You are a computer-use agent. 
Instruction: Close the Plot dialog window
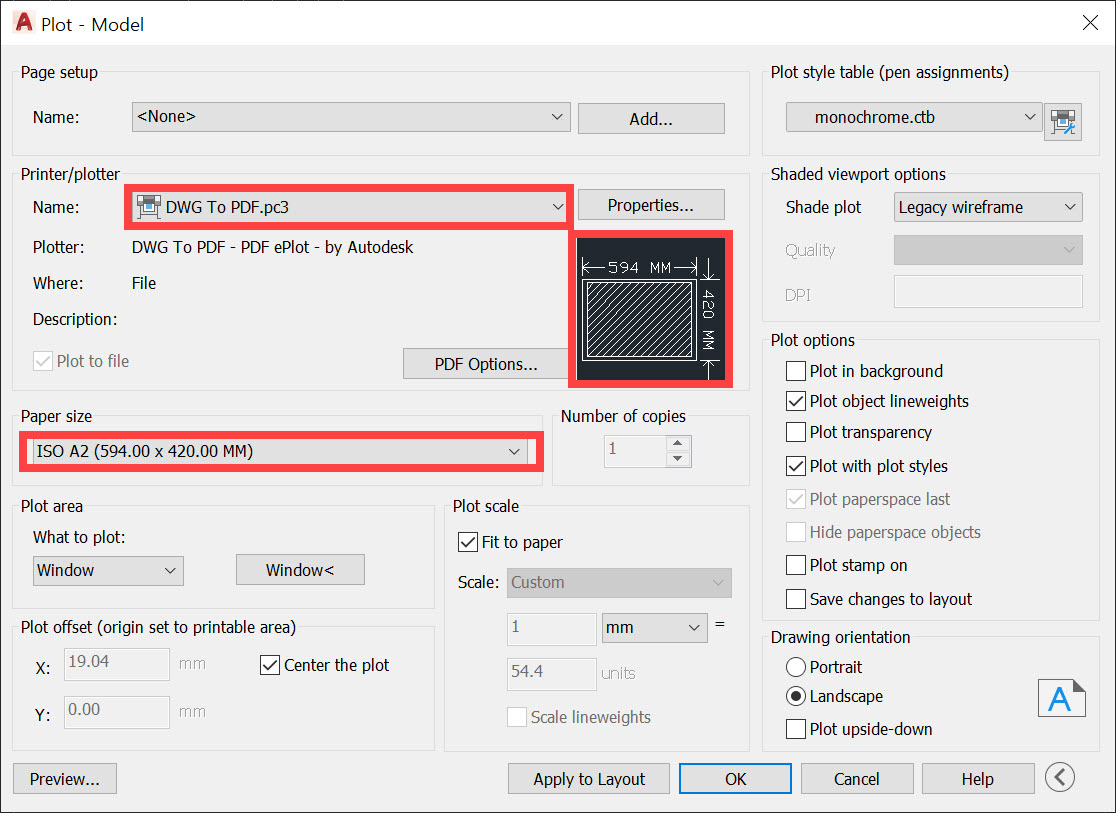1090,23
